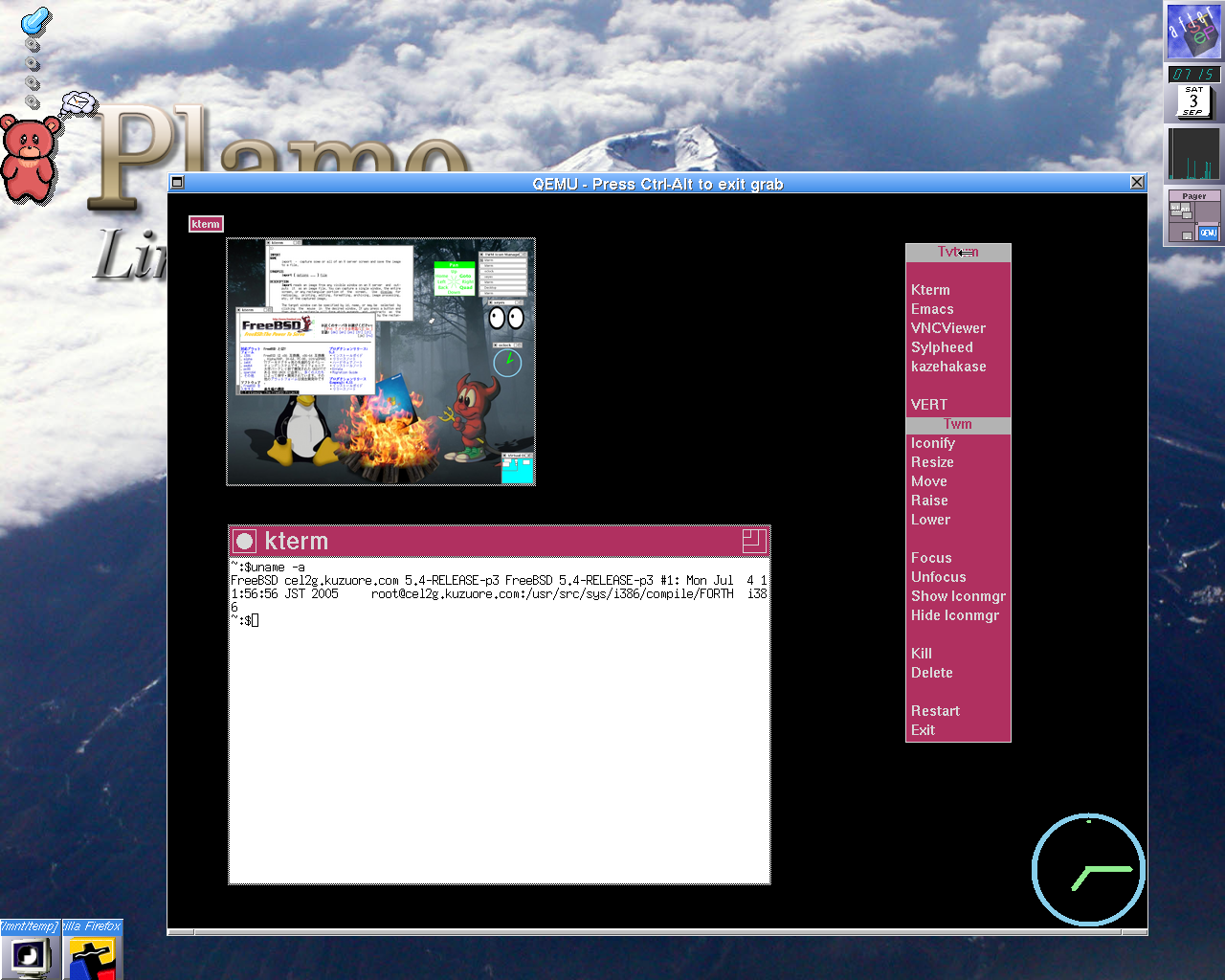Viewport: 1225px width, 980px height.
Task: Select Raise in the Twm menu
Action: [x=958, y=501]
